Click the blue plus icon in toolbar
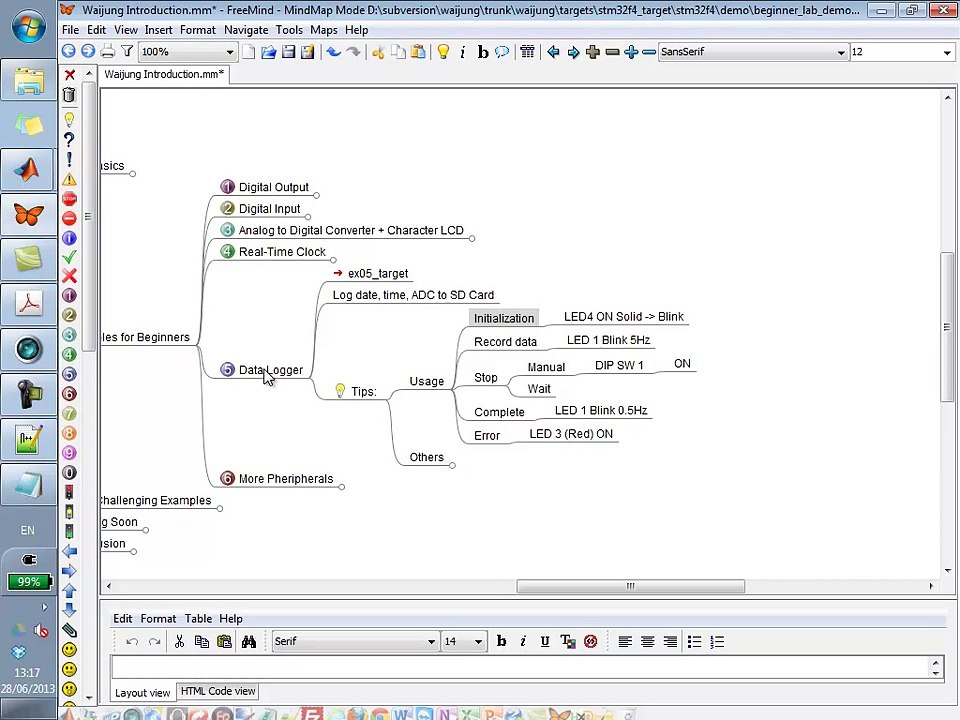 click(631, 51)
